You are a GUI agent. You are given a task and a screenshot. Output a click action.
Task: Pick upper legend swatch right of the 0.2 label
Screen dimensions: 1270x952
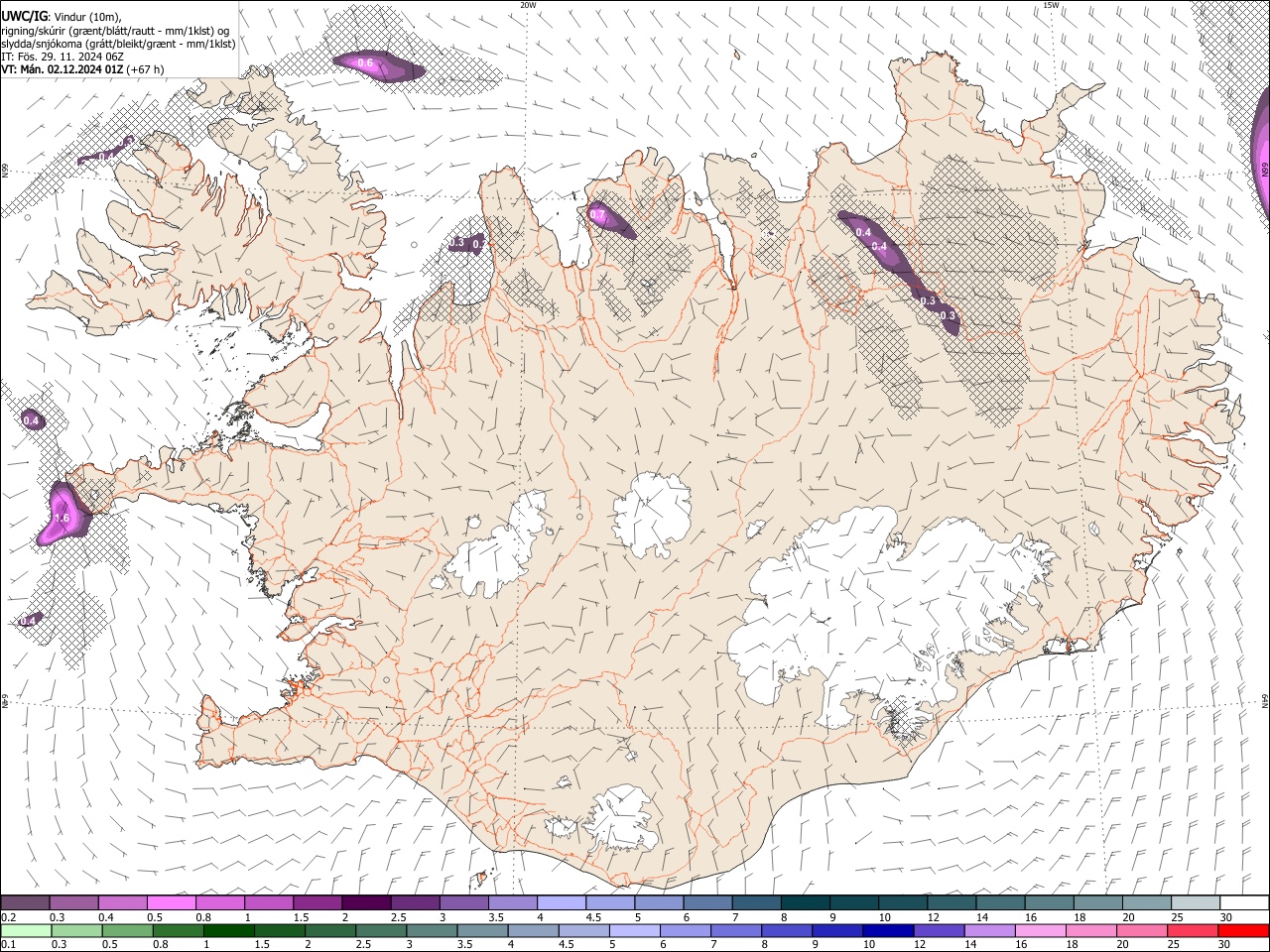(x=25, y=903)
